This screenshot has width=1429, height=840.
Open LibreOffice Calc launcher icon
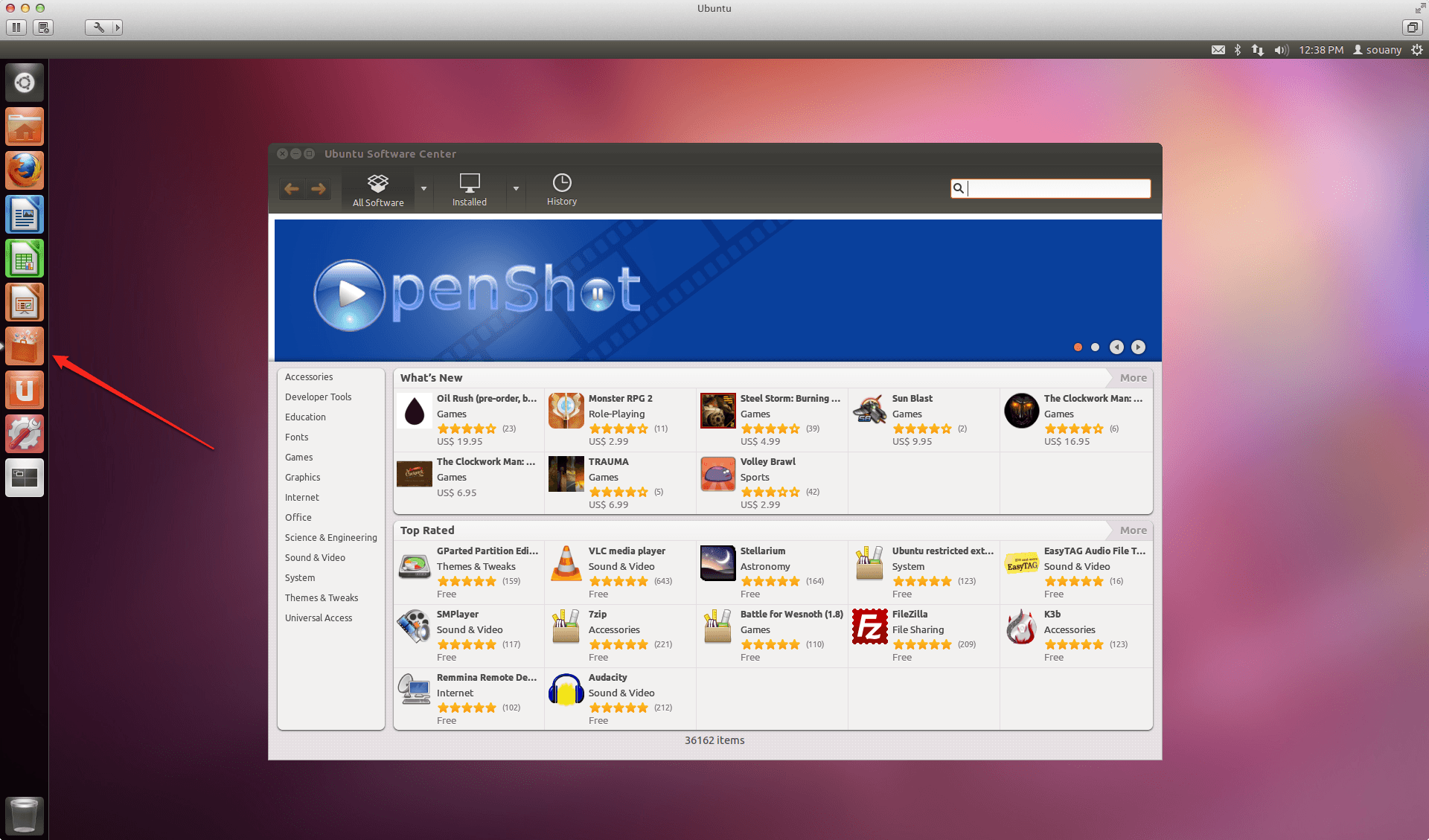[x=25, y=258]
